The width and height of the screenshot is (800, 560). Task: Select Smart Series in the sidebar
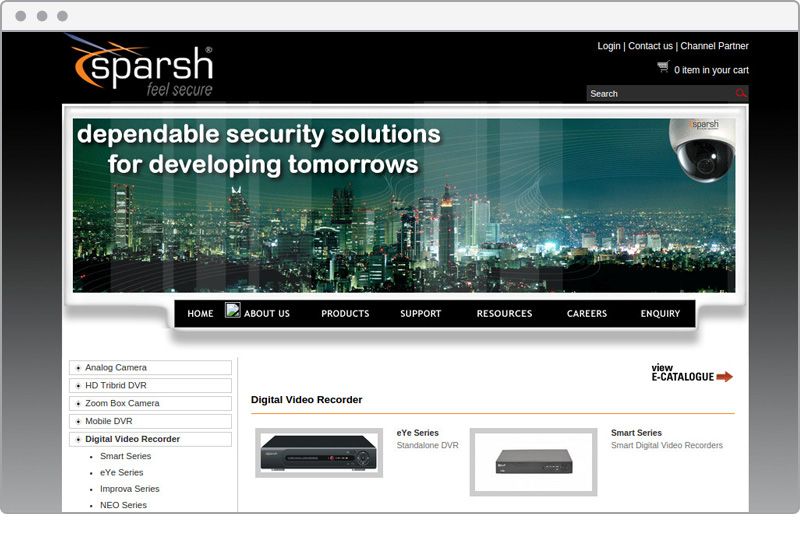pyautogui.click(x=126, y=456)
